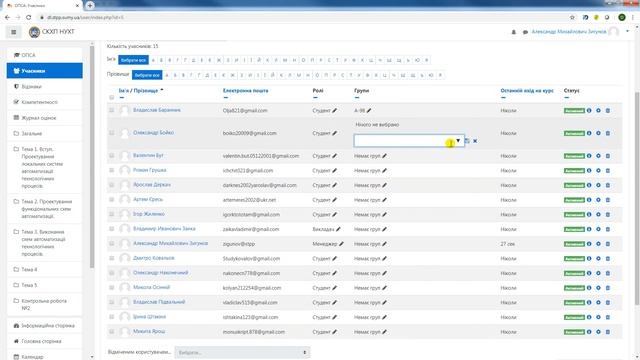640x360 pixels.
Task: Open Загальне section in sidebar
Action: (x=44, y=133)
